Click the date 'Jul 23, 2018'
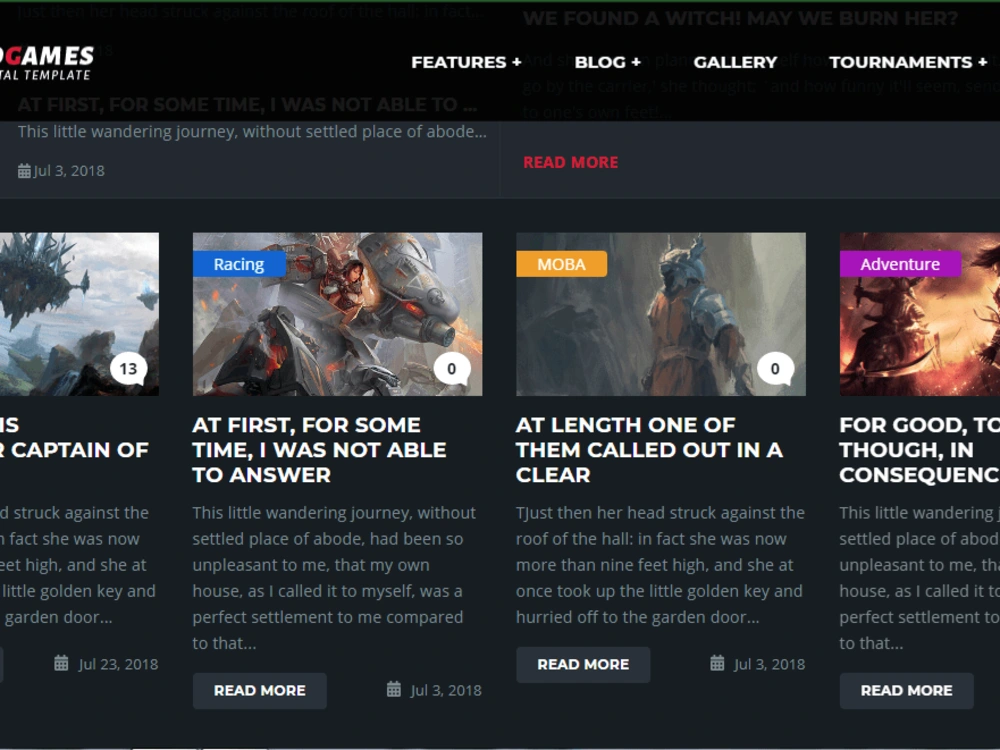 click(x=118, y=664)
